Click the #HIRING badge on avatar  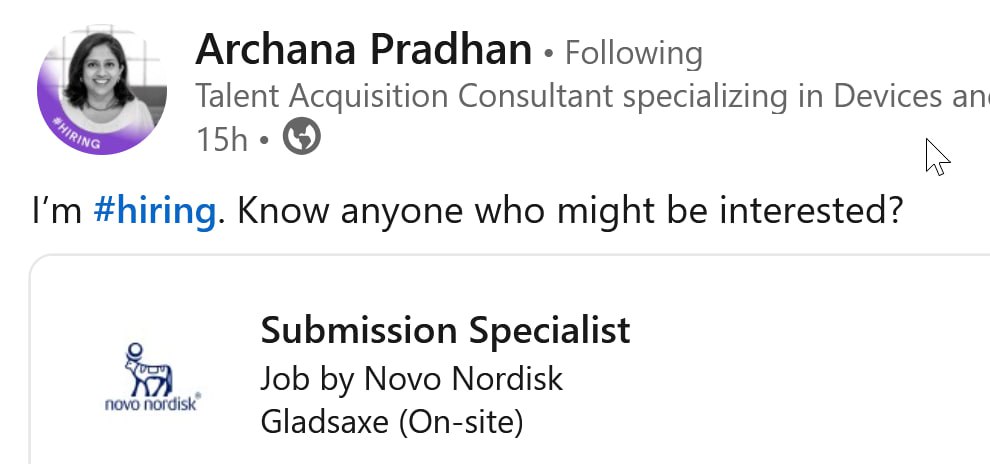[76, 134]
